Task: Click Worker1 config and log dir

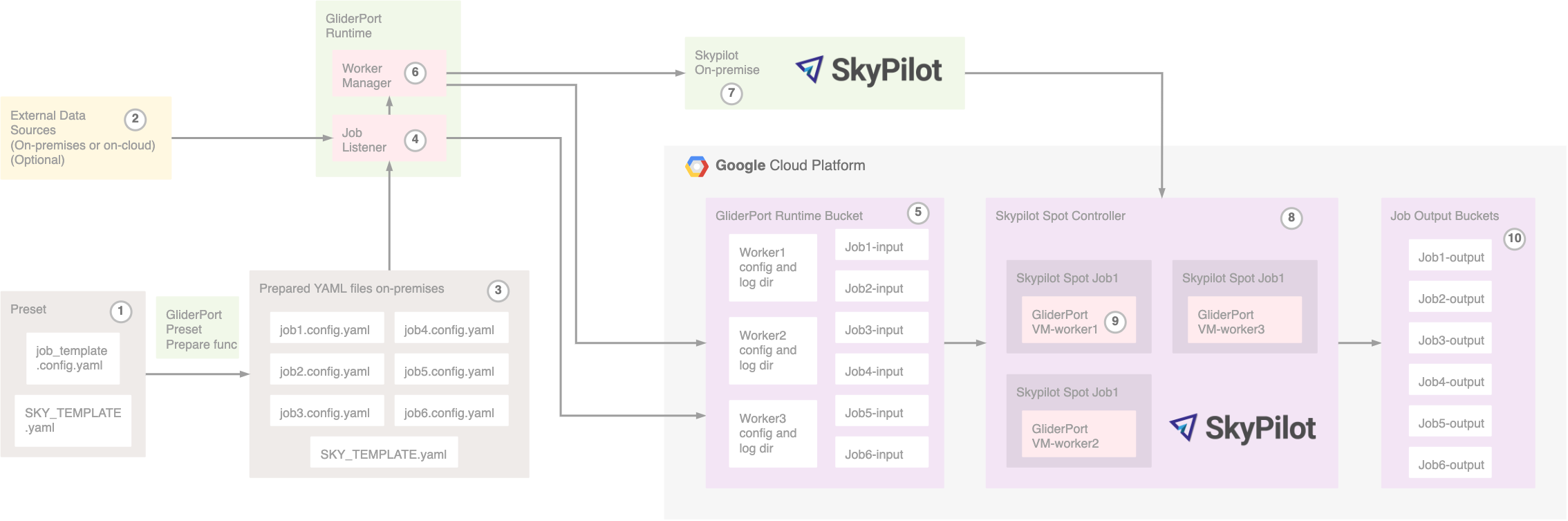Action: pos(773,268)
